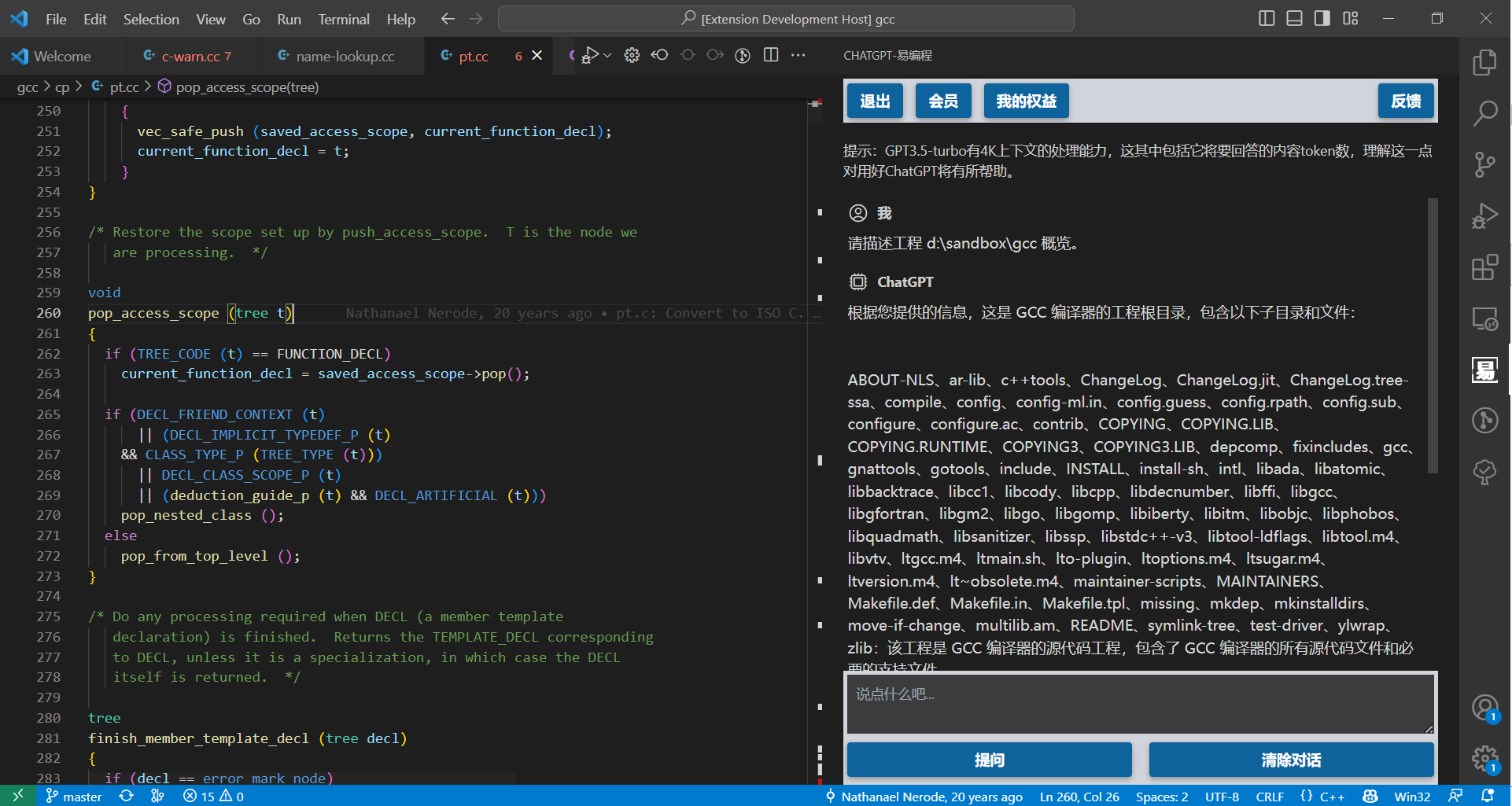
Task: Open the Explorer view in activity bar
Action: 1484,63
